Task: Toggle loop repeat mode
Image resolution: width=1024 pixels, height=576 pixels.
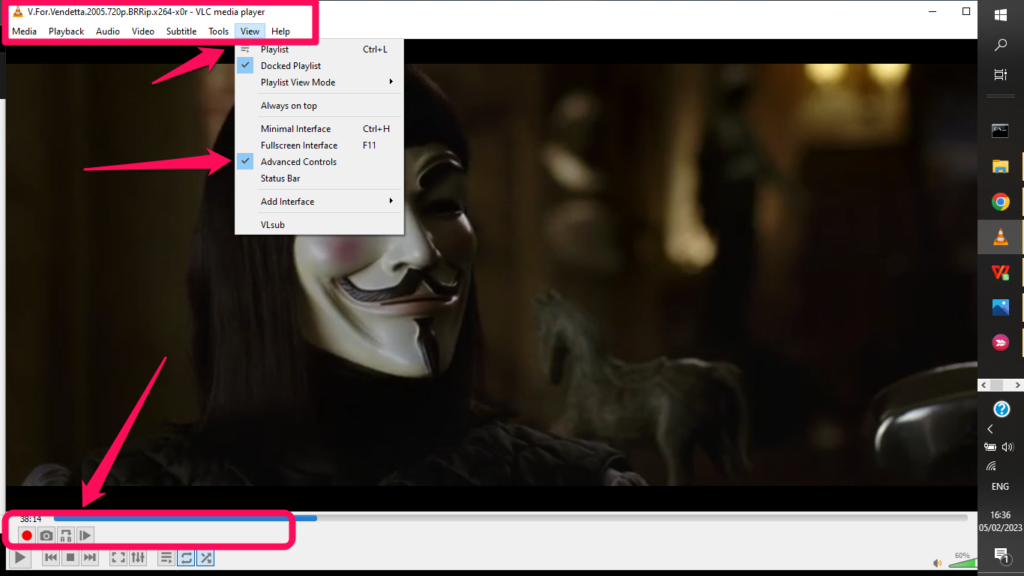Action: (x=186, y=558)
